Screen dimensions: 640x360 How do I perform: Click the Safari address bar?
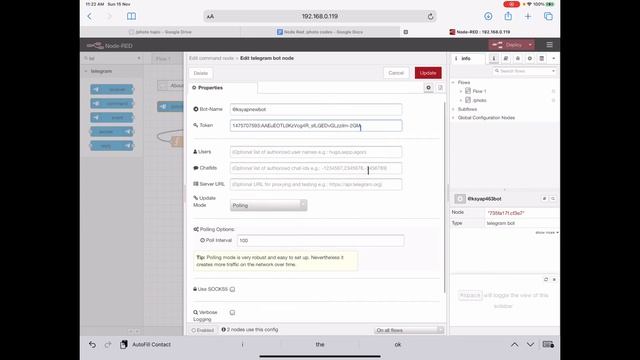320,16
